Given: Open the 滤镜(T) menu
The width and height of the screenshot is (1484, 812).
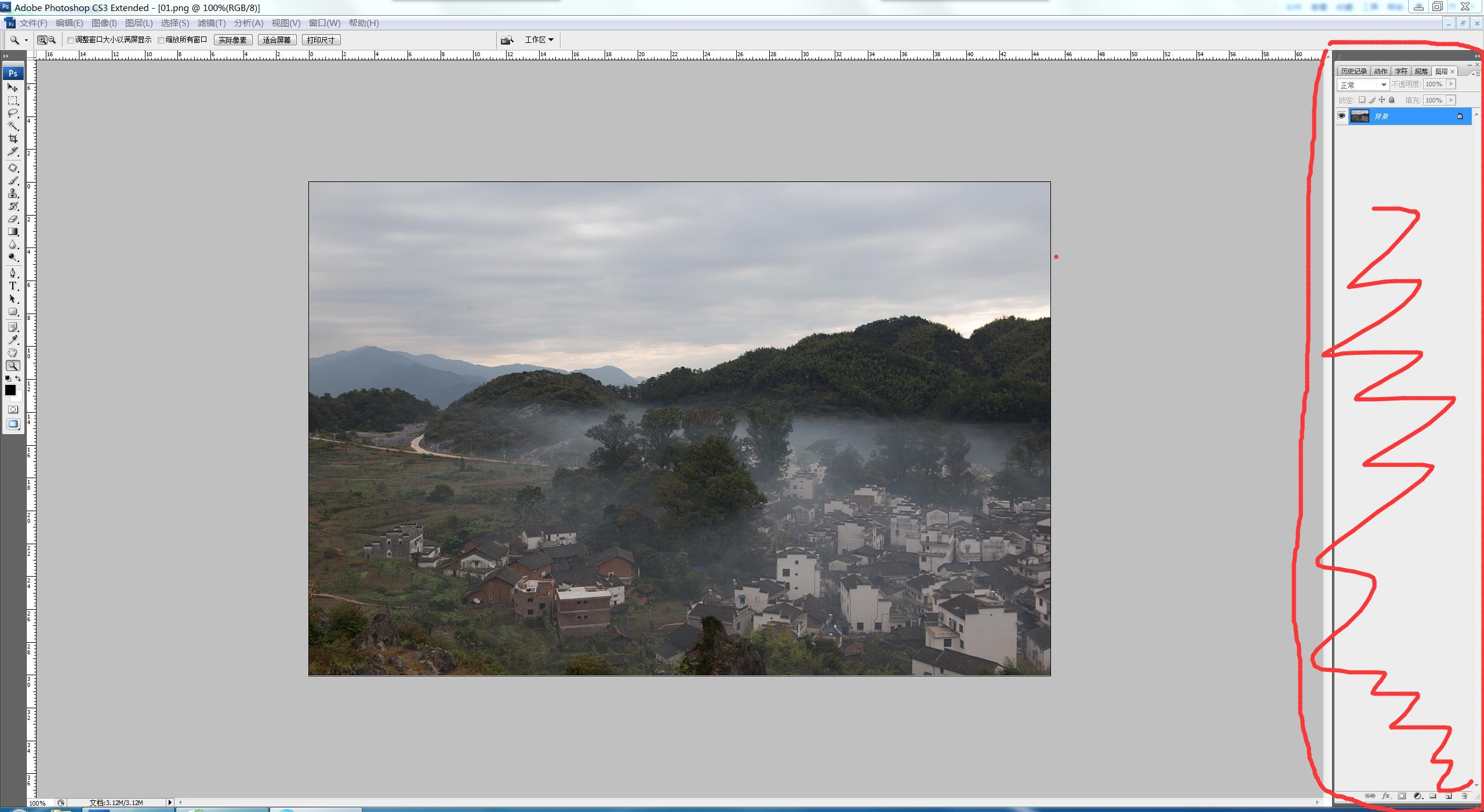Looking at the screenshot, I should pyautogui.click(x=211, y=23).
